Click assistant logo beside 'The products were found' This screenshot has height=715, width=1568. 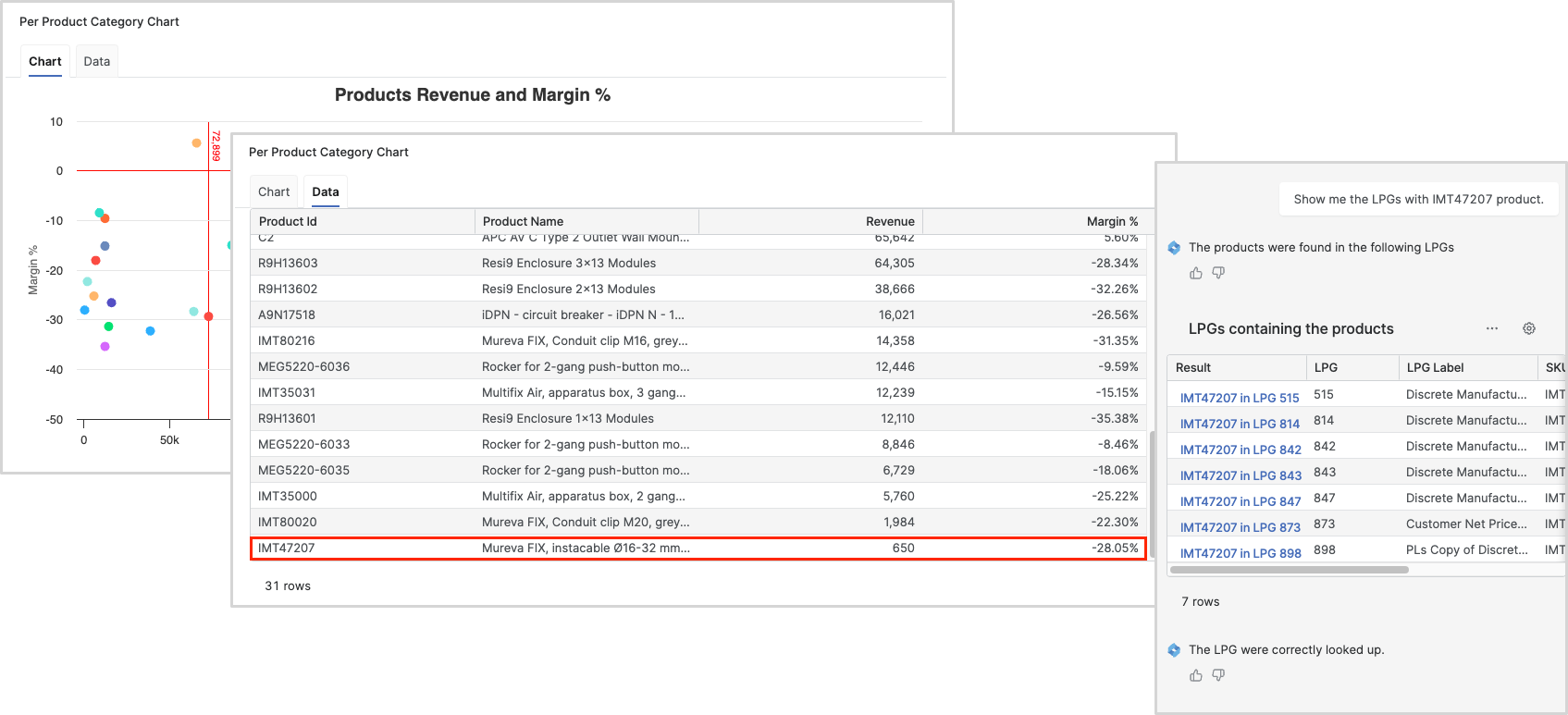coord(1174,248)
